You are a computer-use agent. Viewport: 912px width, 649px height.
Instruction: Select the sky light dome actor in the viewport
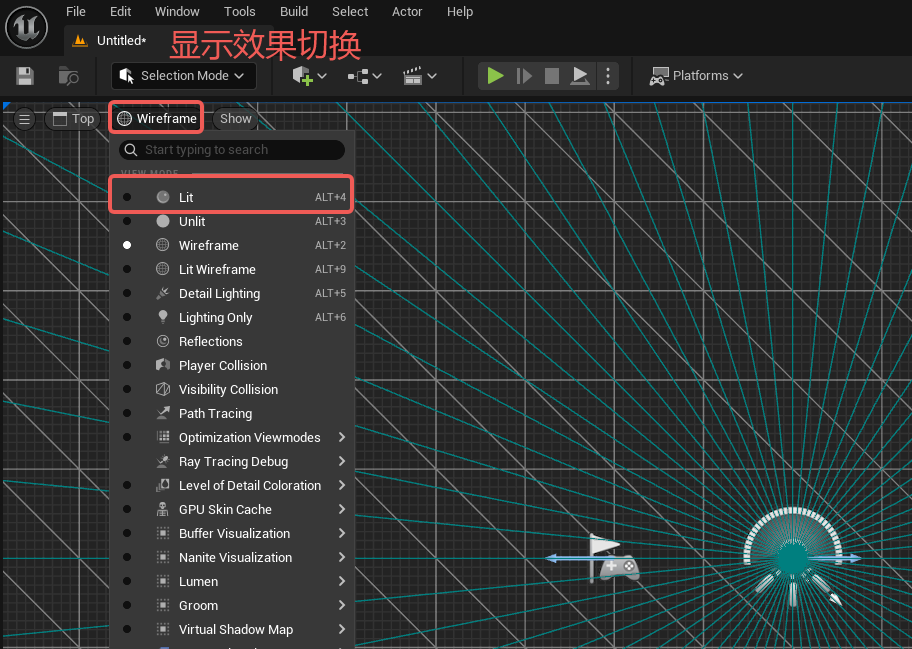click(793, 555)
